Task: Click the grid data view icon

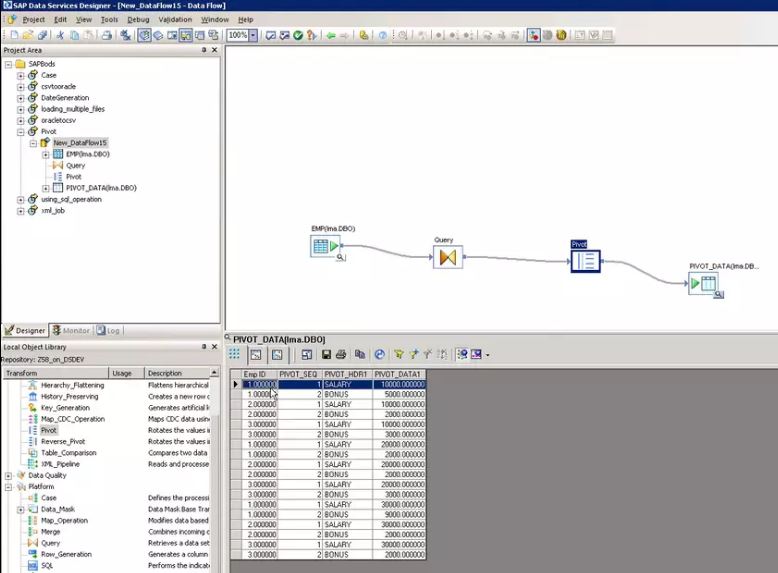Action: tap(234, 354)
